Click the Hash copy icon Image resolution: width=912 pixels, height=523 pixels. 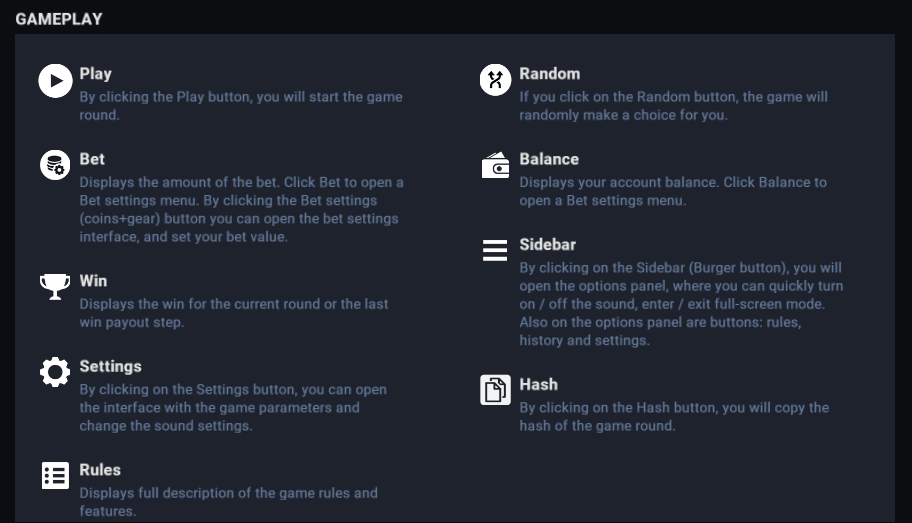[x=495, y=390]
